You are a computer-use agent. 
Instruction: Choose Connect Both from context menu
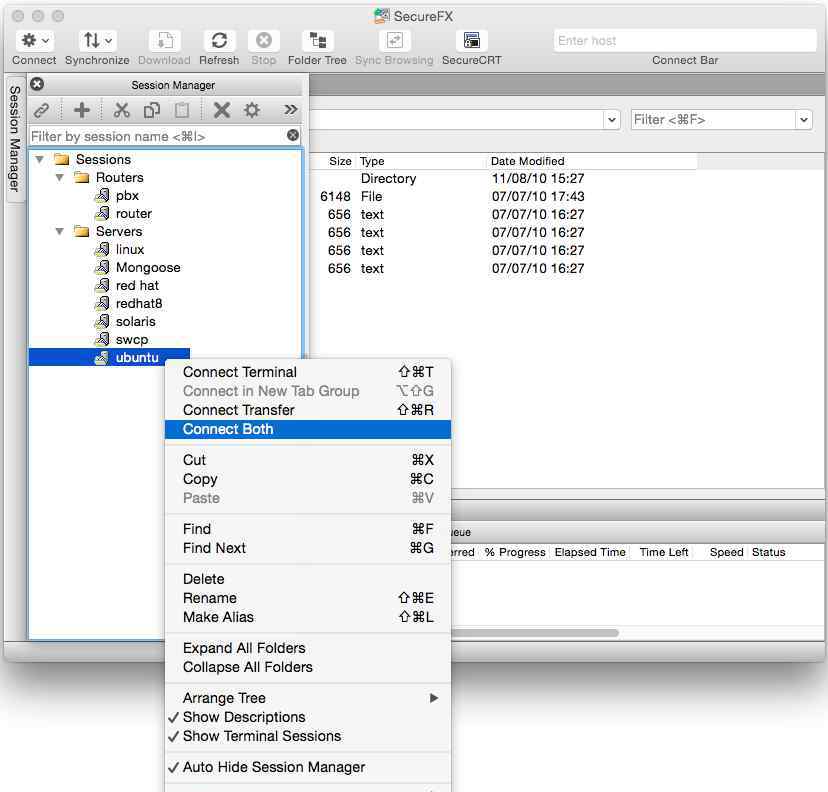tap(308, 429)
